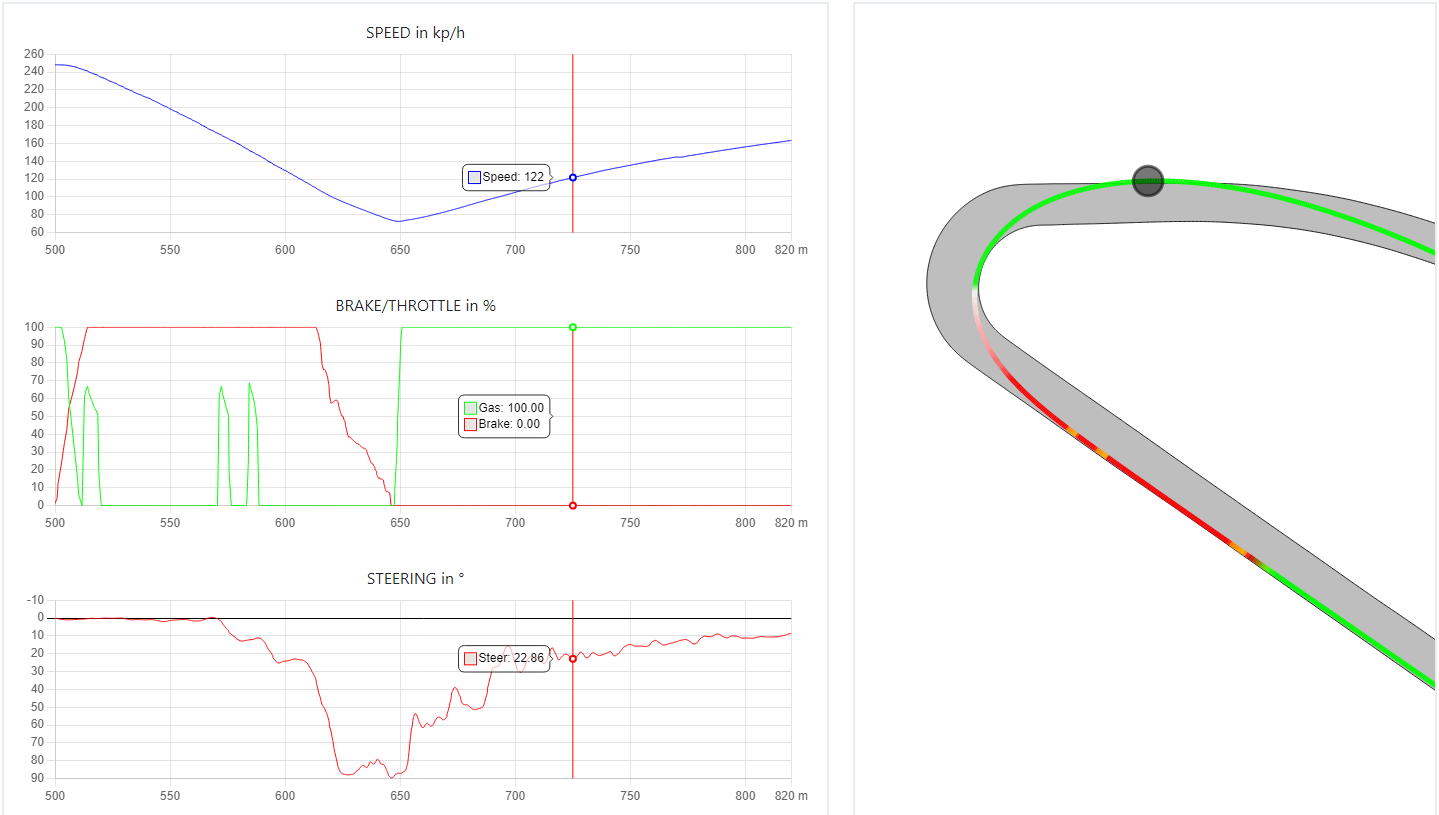Click the car position marker on track map
The image size is (1439, 815).
click(1148, 181)
